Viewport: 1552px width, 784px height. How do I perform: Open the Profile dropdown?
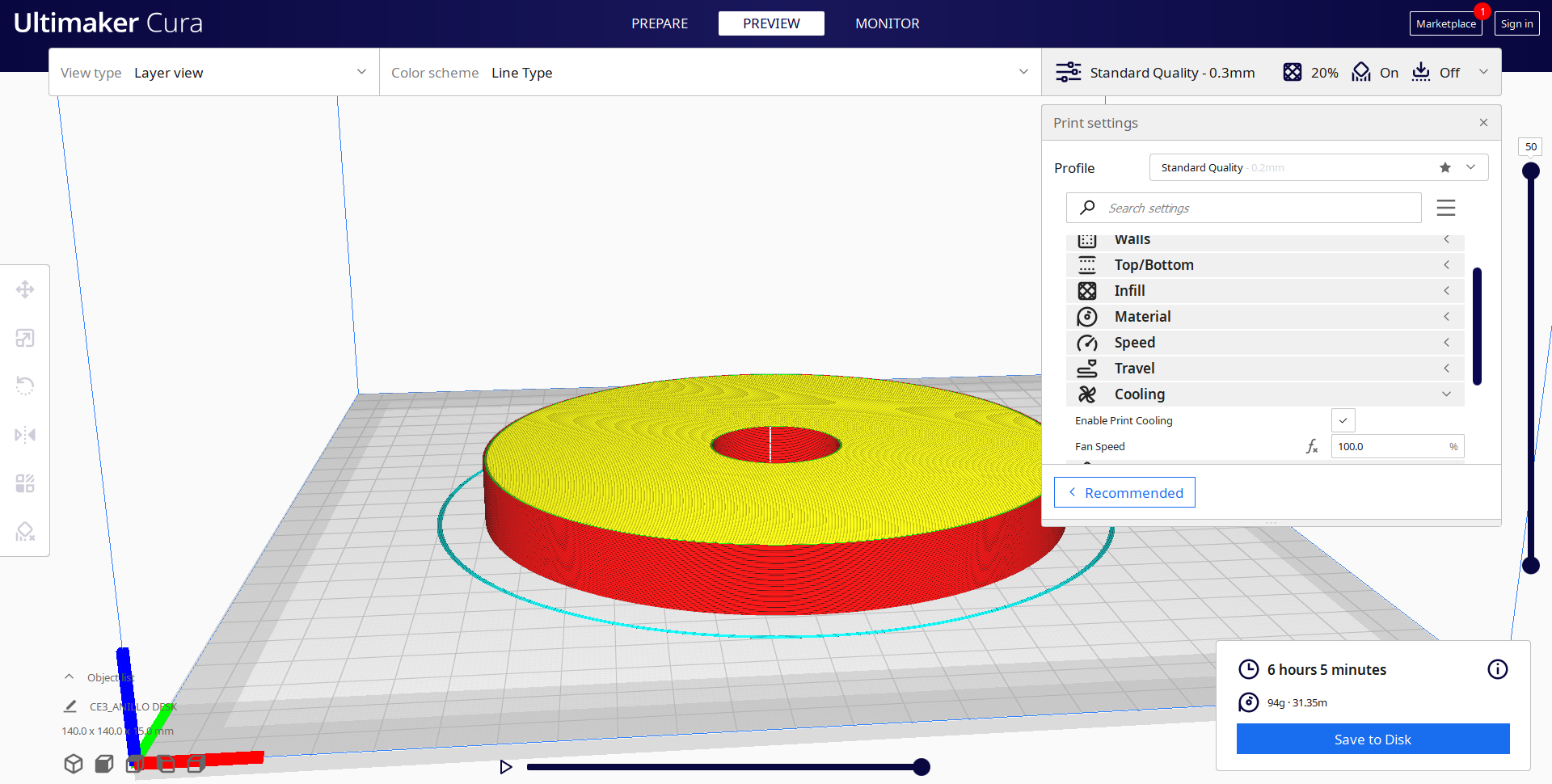point(1318,167)
